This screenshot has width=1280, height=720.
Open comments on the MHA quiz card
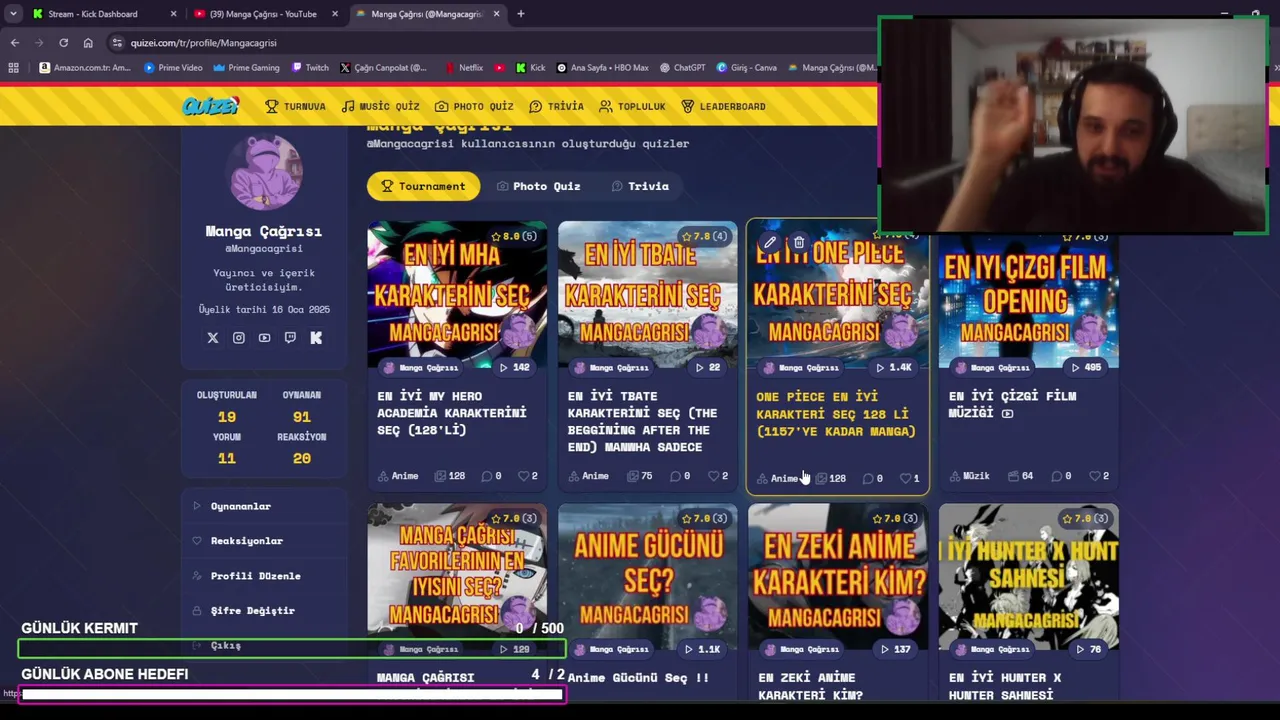click(491, 476)
